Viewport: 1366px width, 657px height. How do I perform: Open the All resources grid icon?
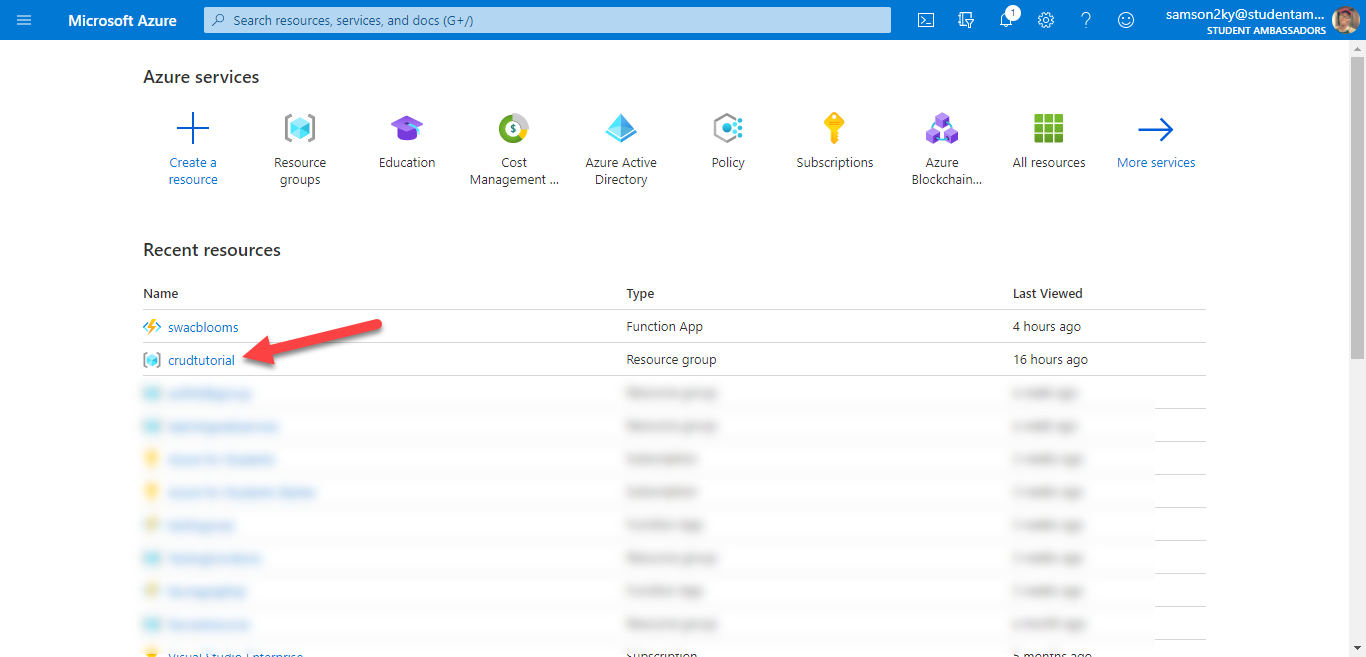point(1049,128)
